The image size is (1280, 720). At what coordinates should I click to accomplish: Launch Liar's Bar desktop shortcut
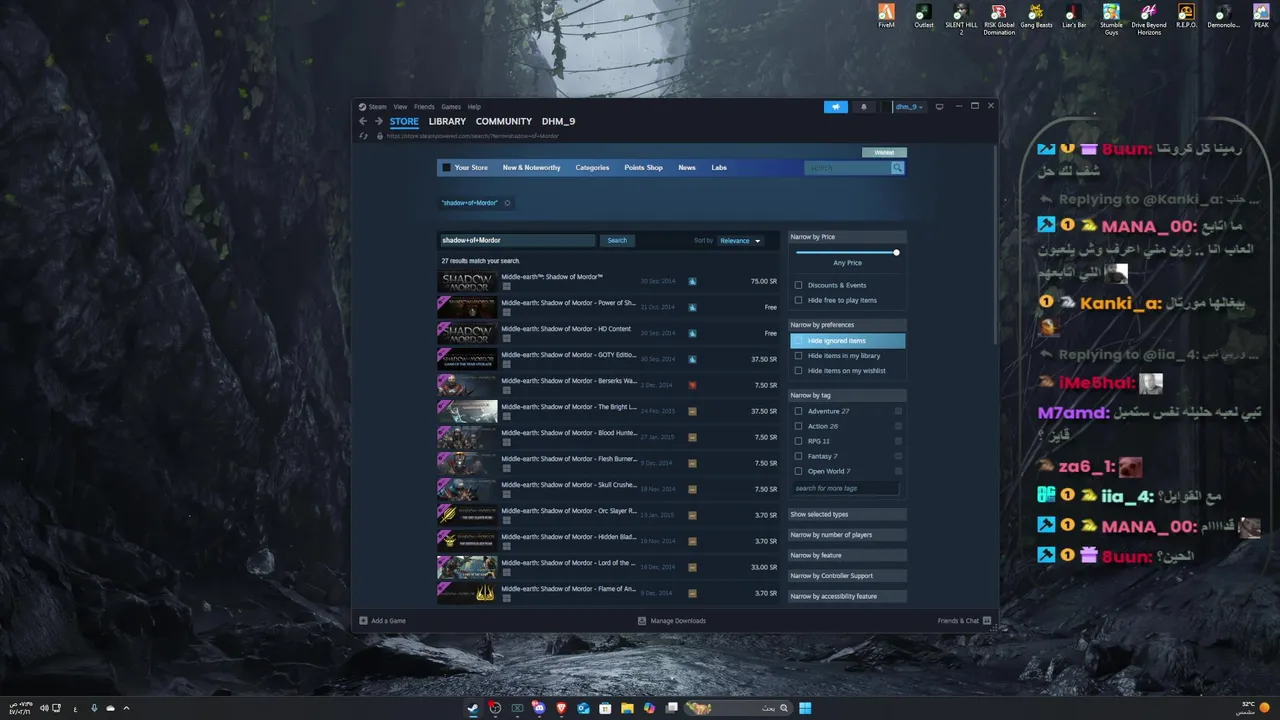[1074, 16]
